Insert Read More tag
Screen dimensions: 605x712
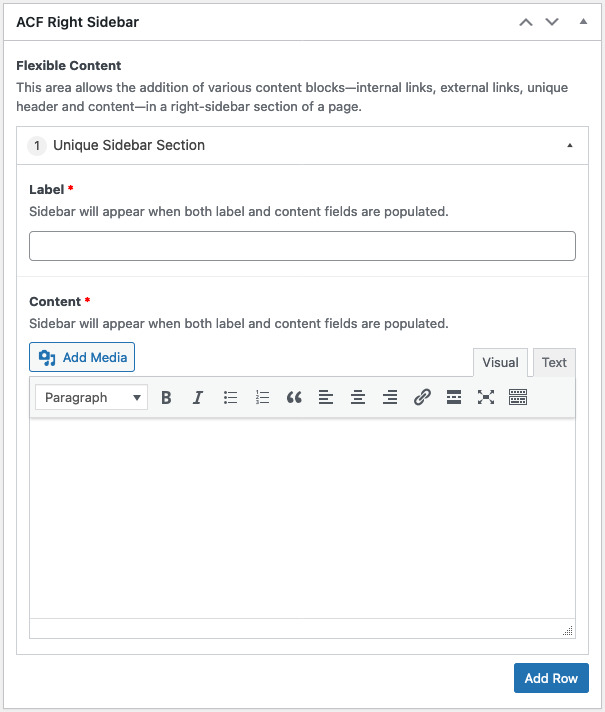pyautogui.click(x=454, y=397)
